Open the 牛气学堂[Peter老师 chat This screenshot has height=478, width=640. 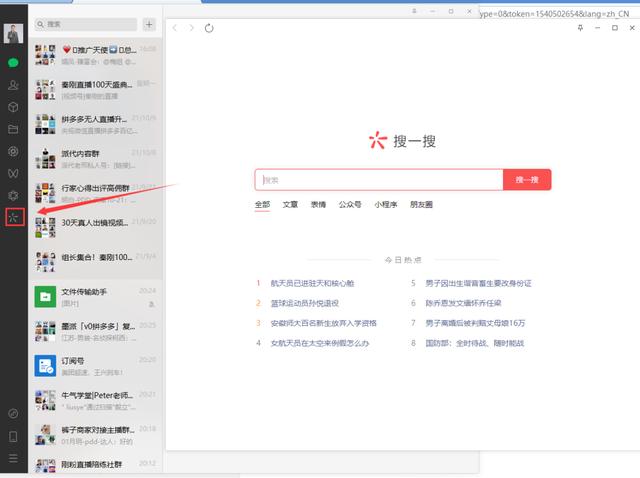[x=96, y=400]
